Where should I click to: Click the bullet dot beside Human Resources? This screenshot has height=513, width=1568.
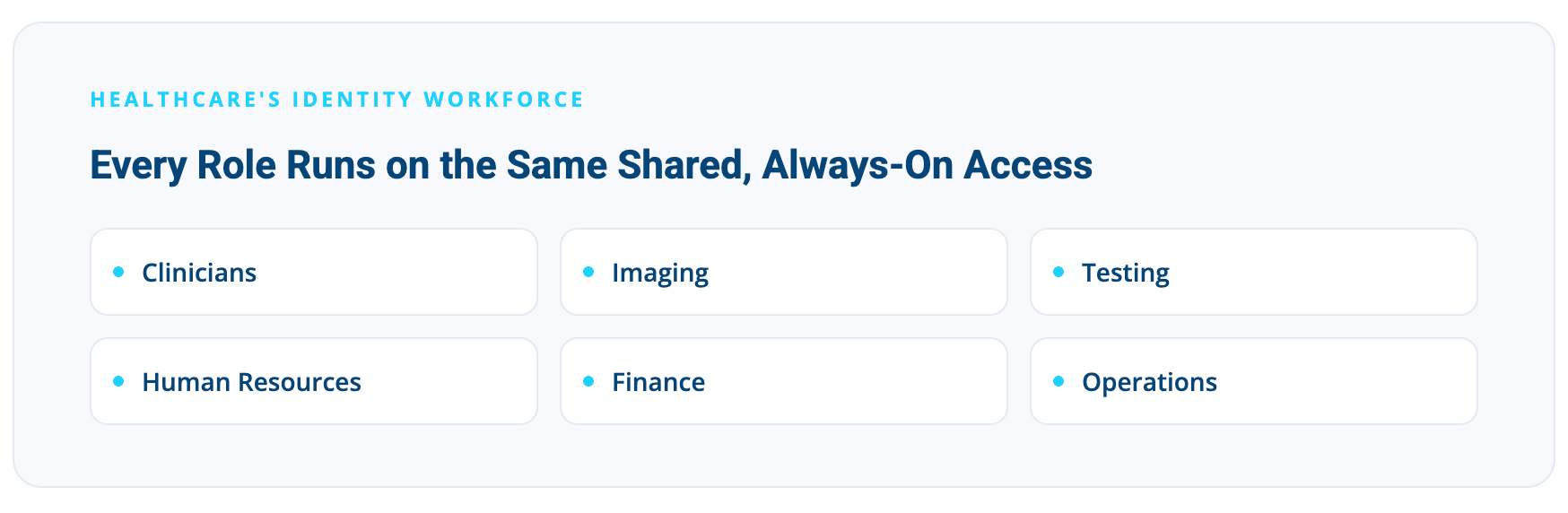click(118, 381)
